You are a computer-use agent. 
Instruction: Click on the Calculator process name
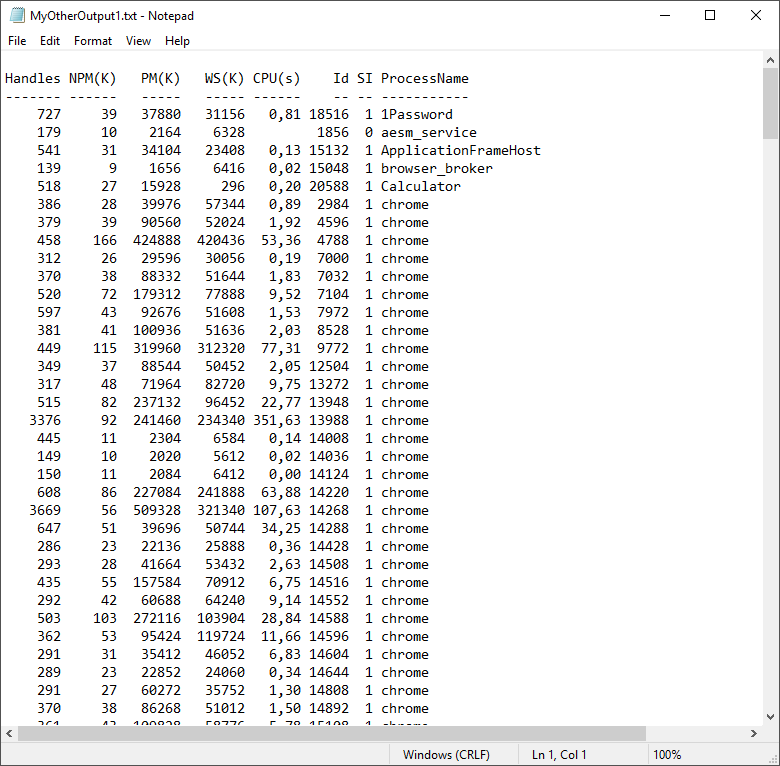(x=420, y=186)
